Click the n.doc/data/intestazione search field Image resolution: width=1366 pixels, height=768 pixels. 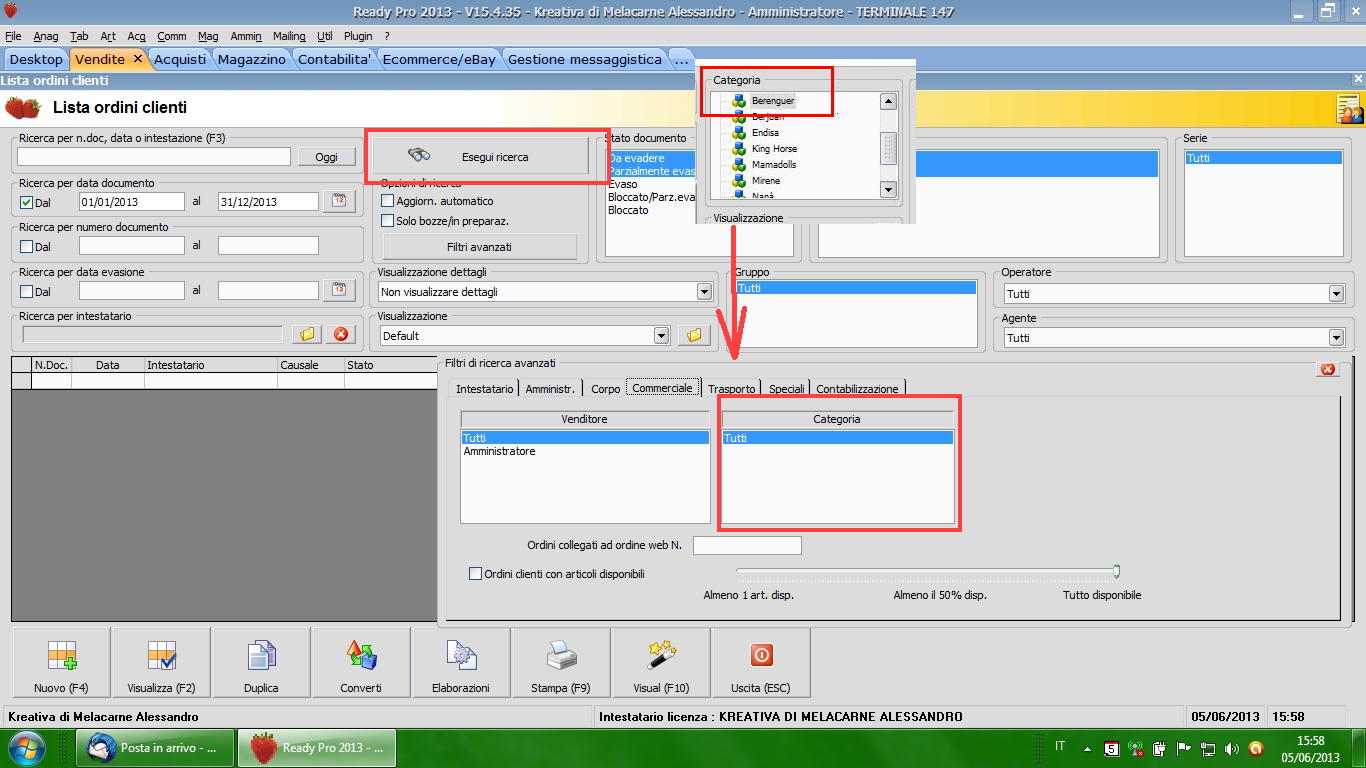tap(154, 156)
